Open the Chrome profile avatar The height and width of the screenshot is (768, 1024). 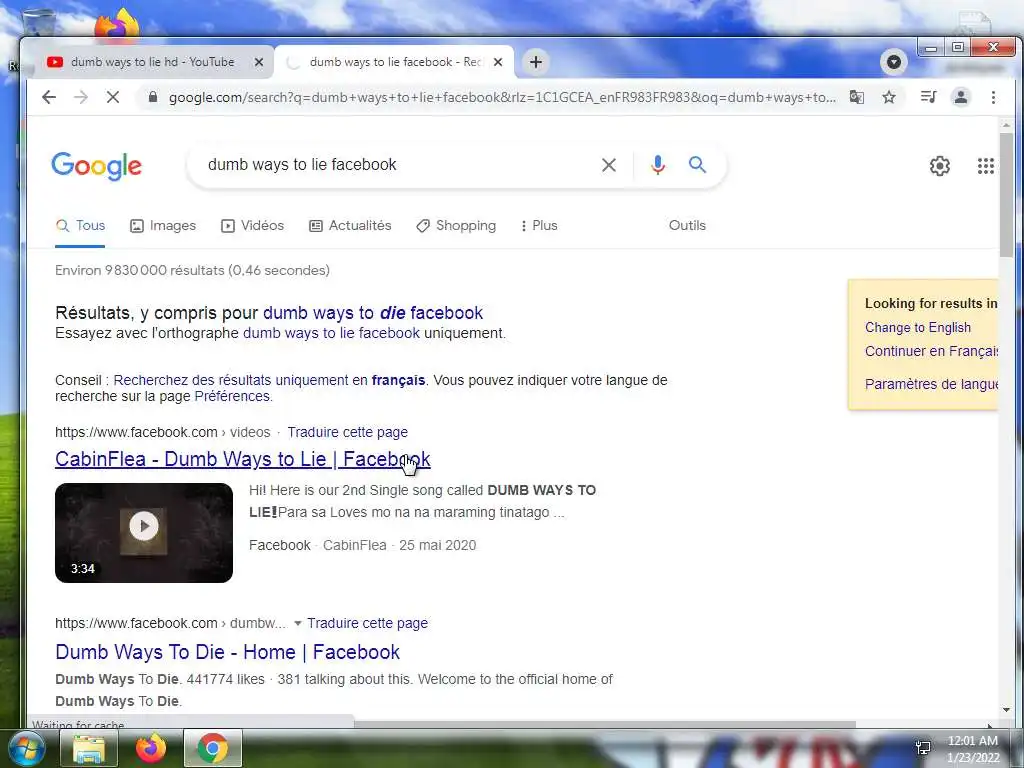[961, 97]
